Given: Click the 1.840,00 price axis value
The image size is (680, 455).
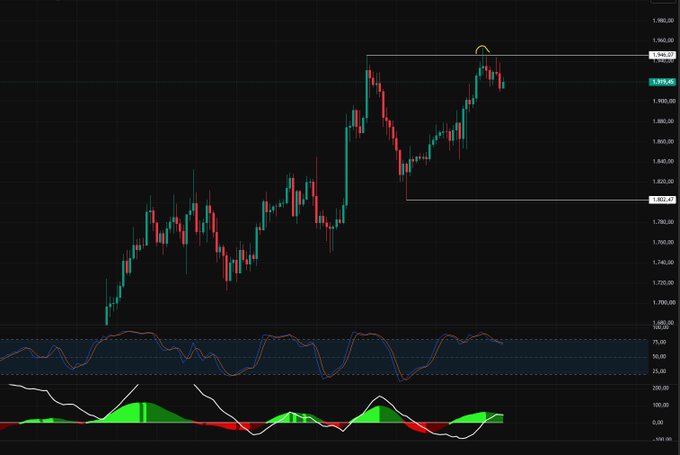Looking at the screenshot, I should tap(664, 161).
